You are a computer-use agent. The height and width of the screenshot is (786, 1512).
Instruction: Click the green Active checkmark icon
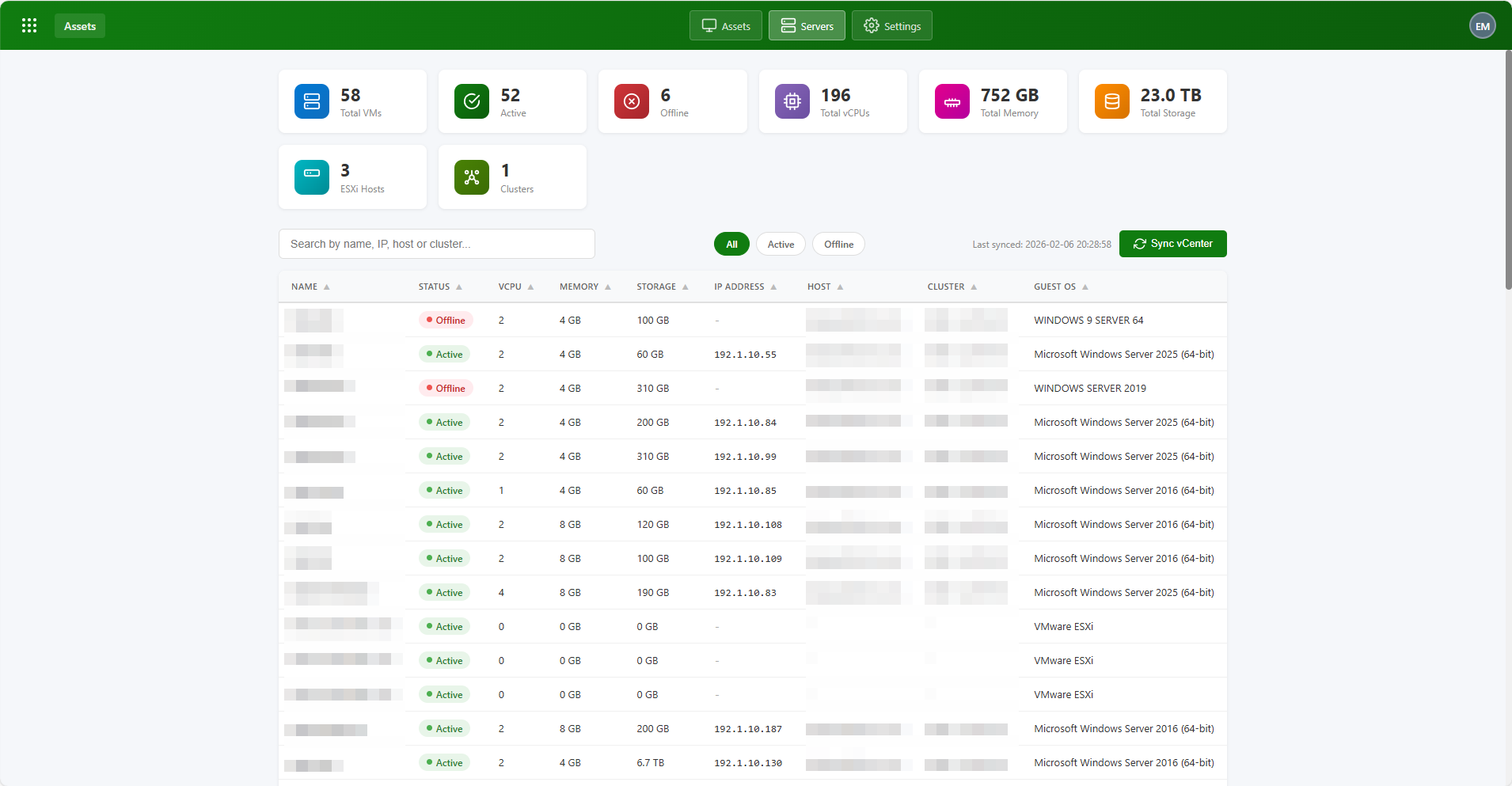(472, 101)
